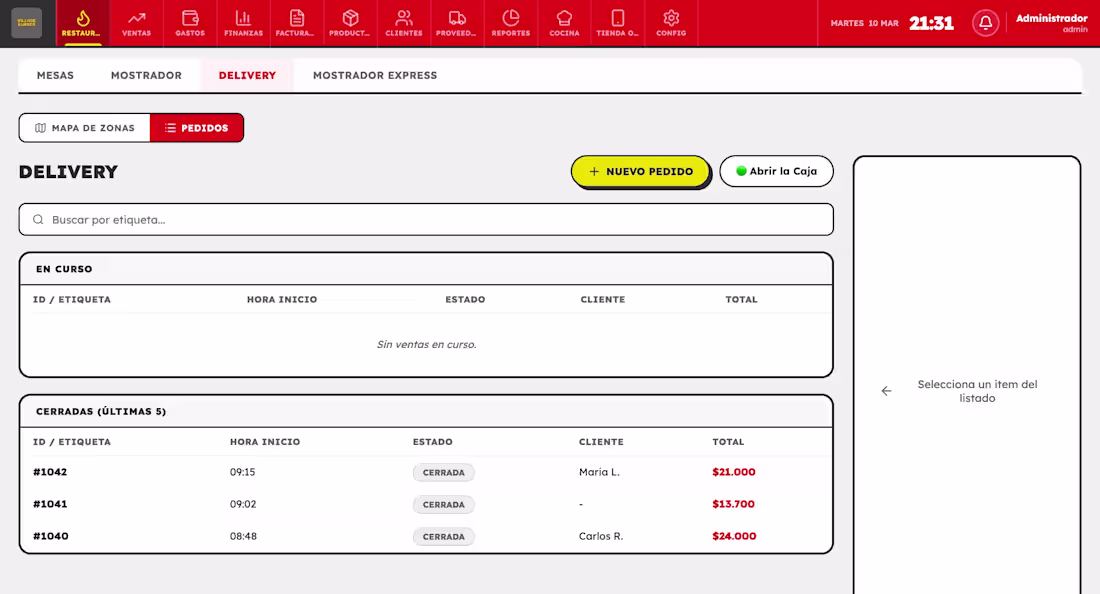Select the Delivery tab
Viewport: 1100px width, 594px height.
(x=247, y=75)
